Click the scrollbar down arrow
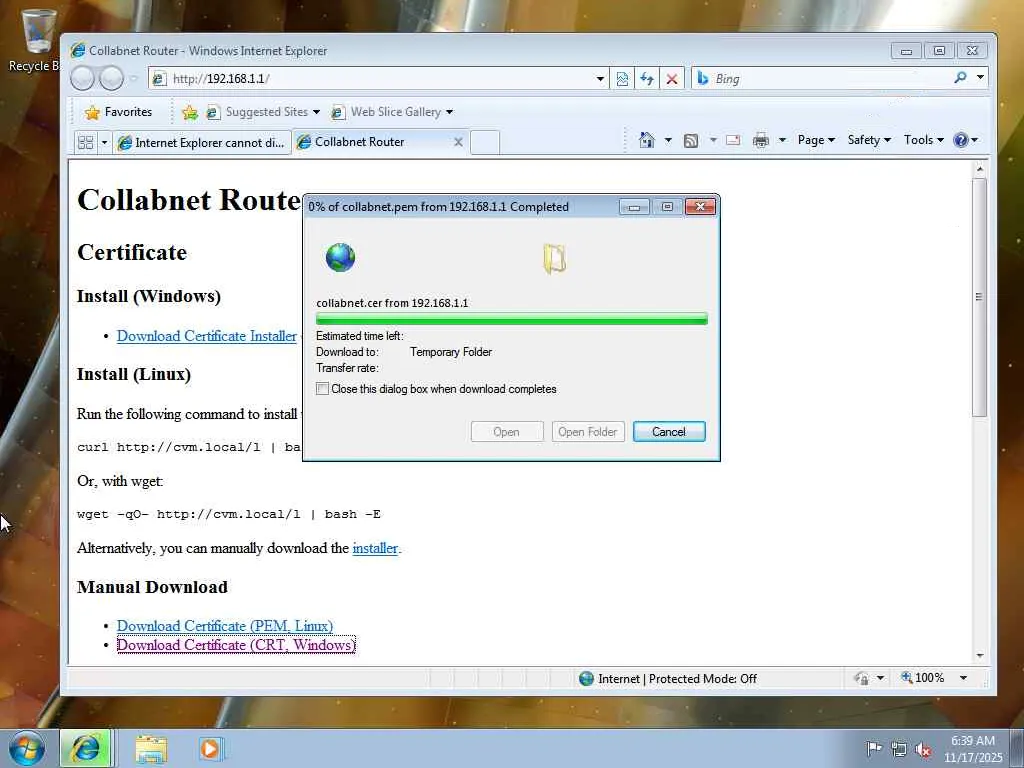 [979, 656]
